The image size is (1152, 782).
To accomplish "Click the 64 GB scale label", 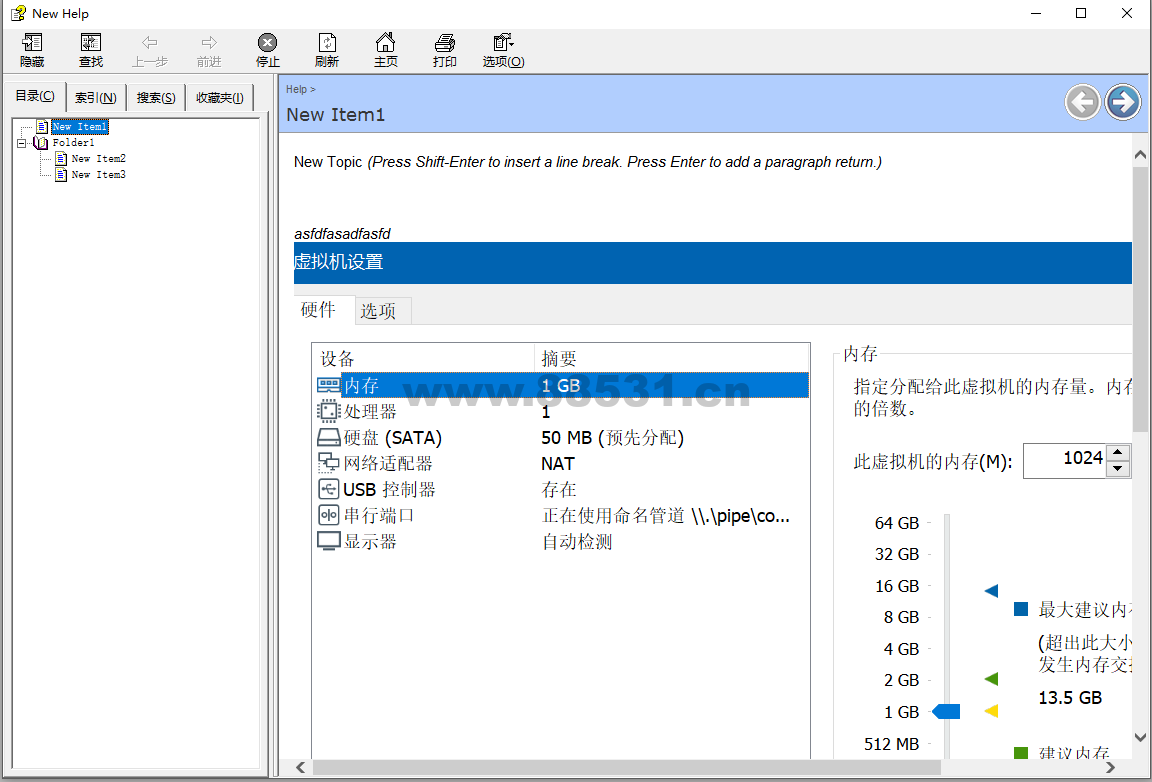I will pos(897,523).
